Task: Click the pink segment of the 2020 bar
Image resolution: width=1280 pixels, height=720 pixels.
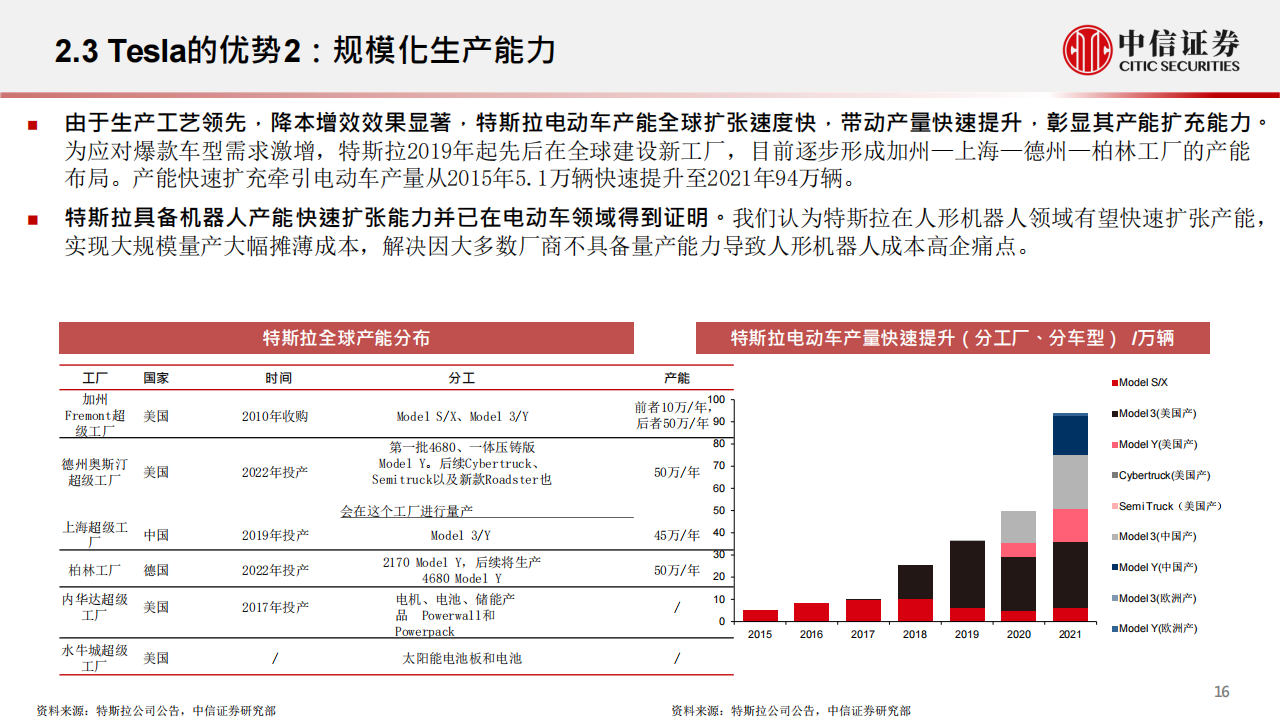Action: [1018, 550]
